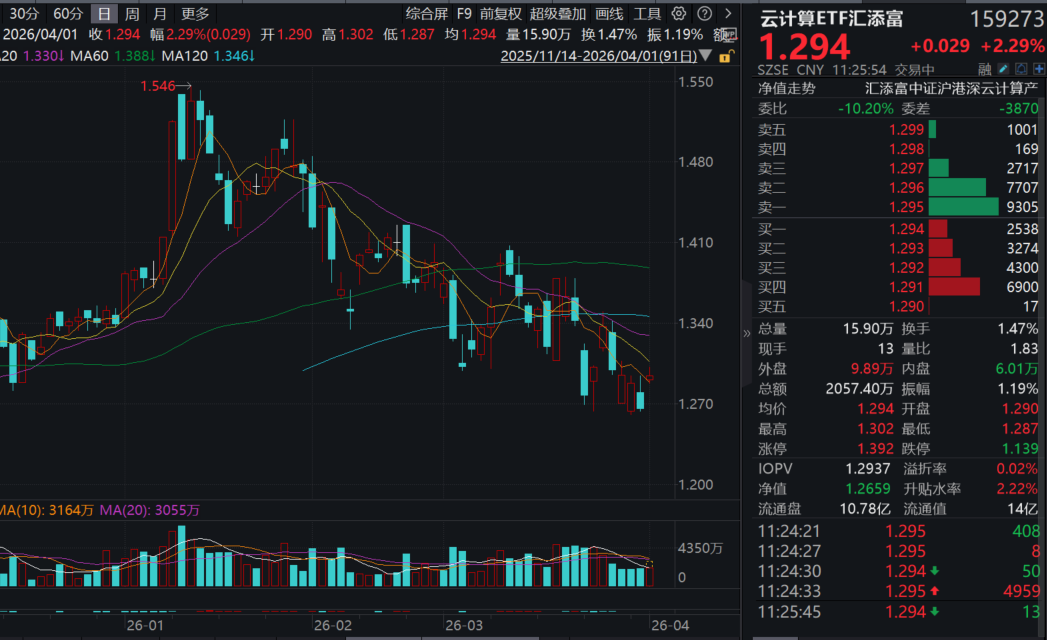This screenshot has height=640, width=1047.
Task: Switch to the 周 weekly chart tab
Action: [131, 14]
